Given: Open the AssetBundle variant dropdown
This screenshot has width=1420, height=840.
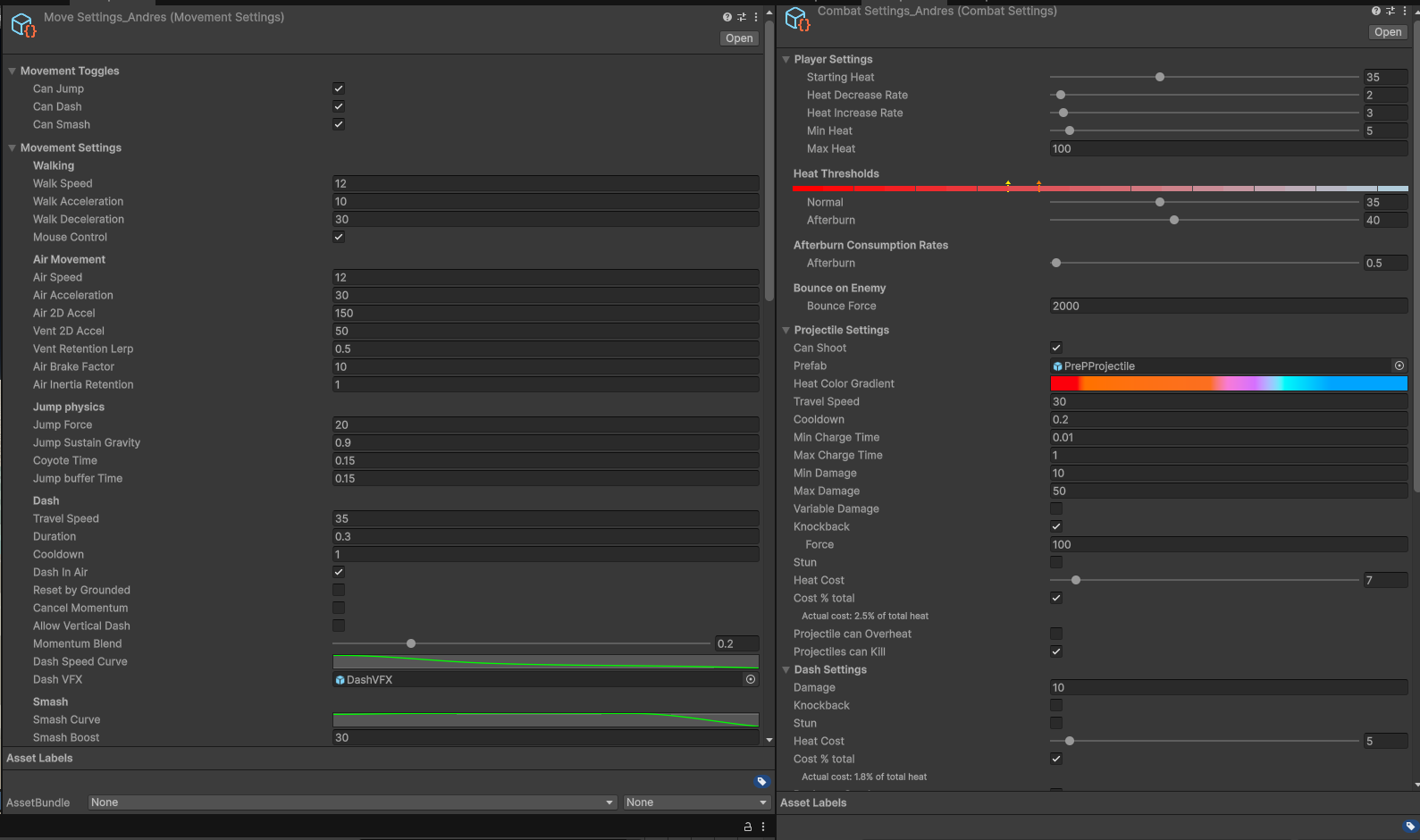Looking at the screenshot, I should click(696, 802).
